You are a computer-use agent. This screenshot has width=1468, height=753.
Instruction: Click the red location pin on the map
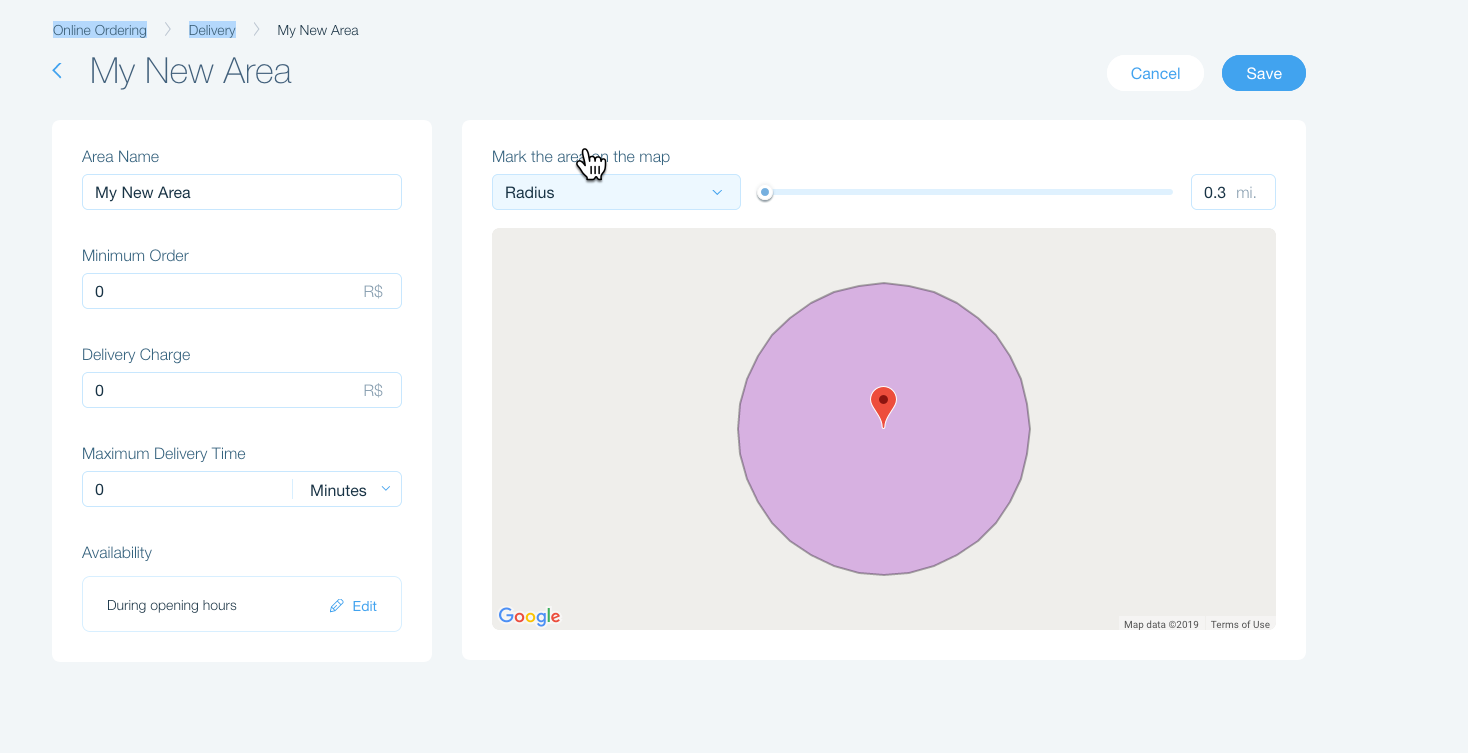click(883, 407)
